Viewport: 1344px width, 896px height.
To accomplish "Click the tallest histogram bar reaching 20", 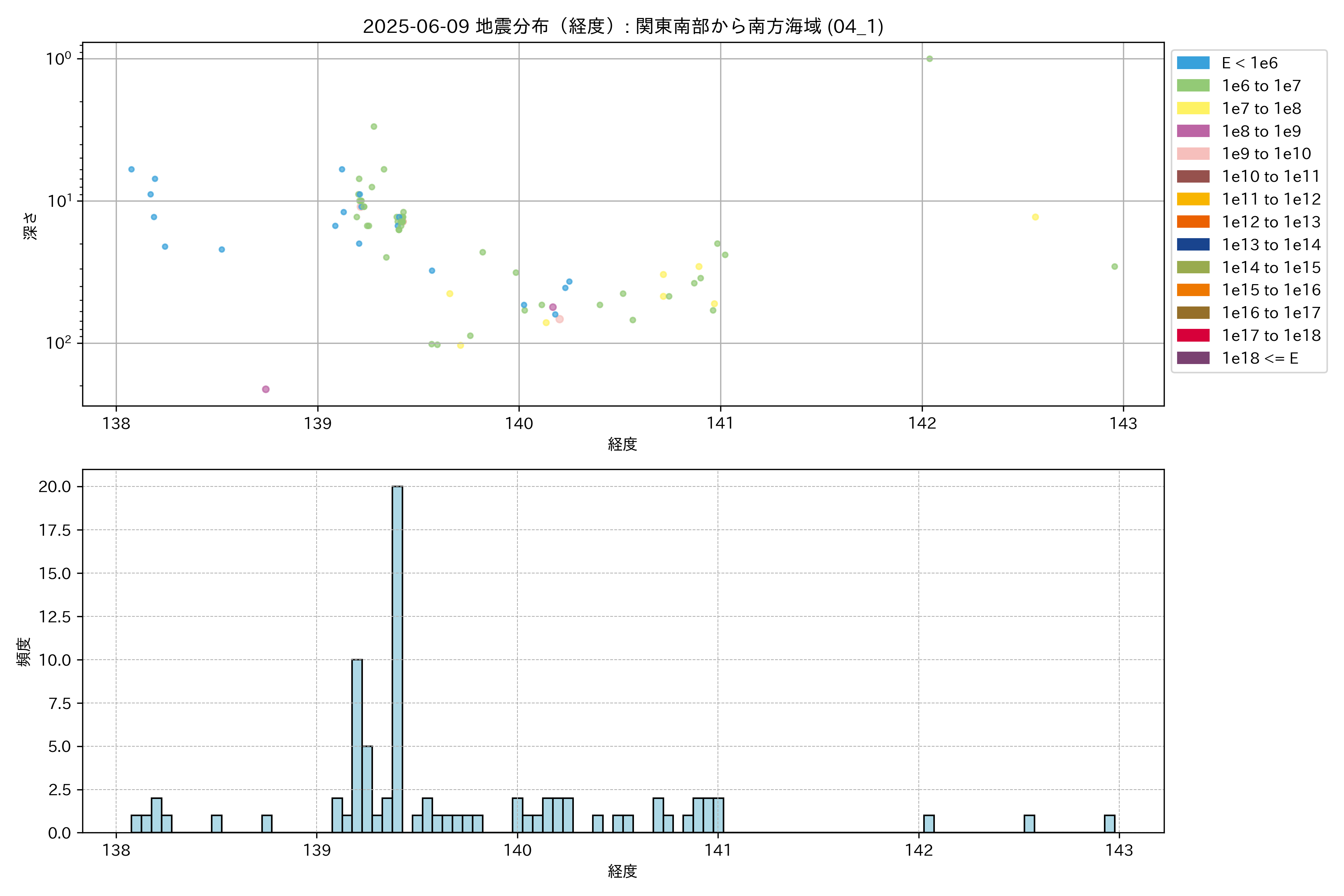I will coord(397,657).
